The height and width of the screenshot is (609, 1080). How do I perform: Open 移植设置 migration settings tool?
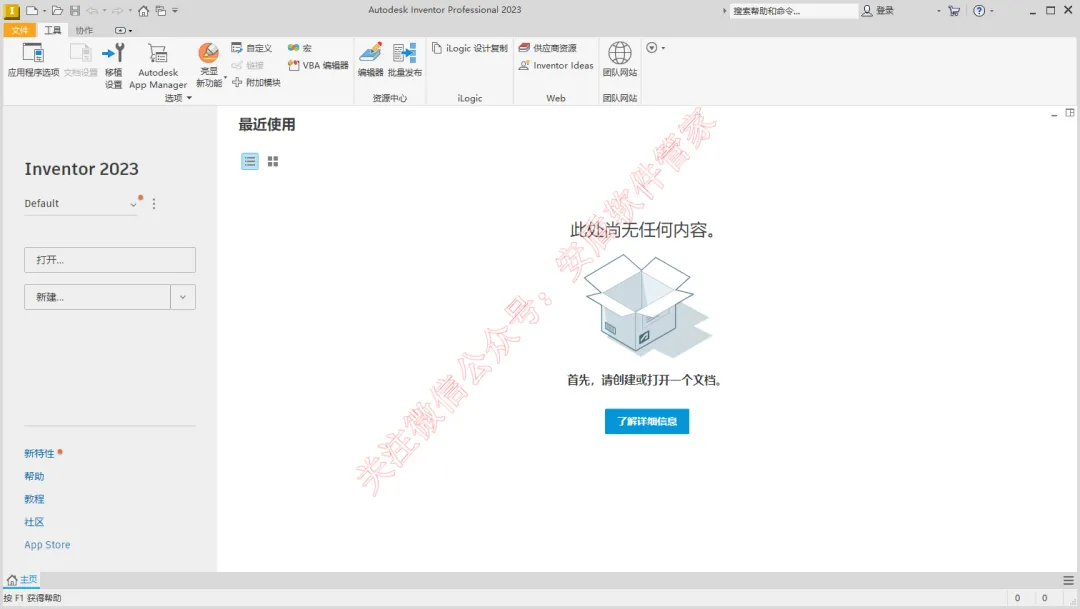(114, 65)
